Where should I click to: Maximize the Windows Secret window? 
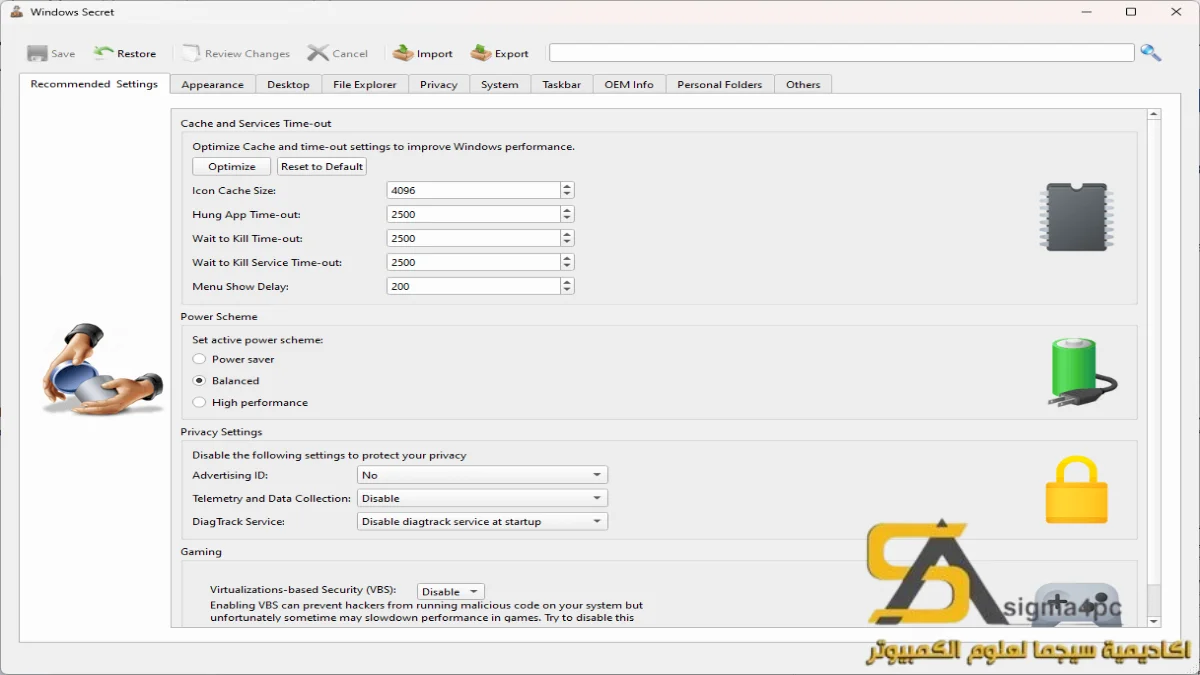point(1131,12)
